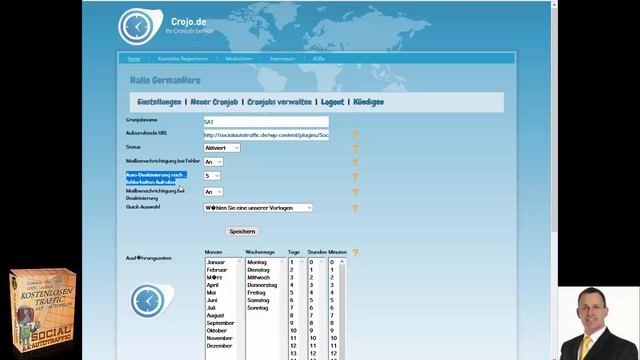Select August in Monate list
Image resolution: width=640 pixels, height=360 pixels.
pyautogui.click(x=215, y=316)
